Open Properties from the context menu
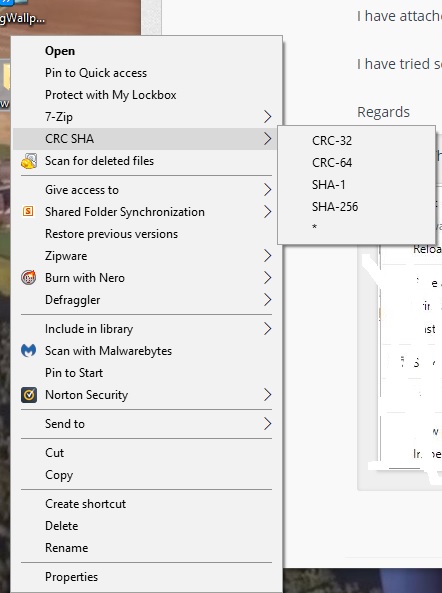The image size is (442, 593). [x=147, y=577]
